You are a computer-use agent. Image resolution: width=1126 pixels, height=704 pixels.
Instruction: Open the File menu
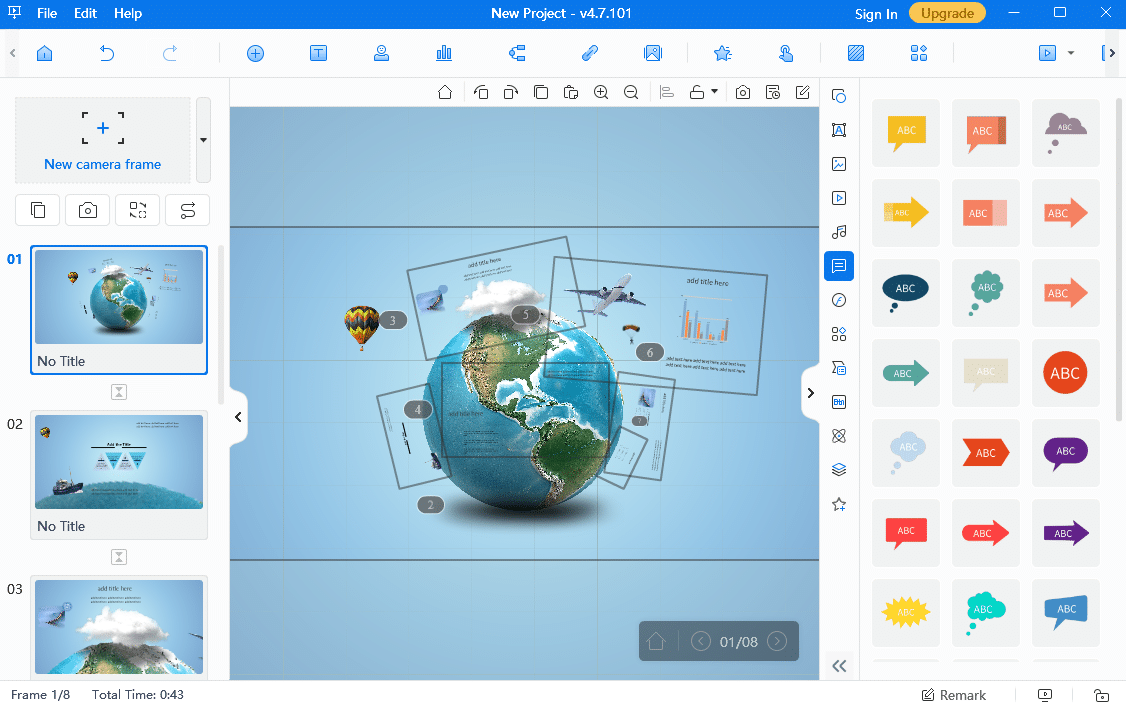[x=47, y=14]
